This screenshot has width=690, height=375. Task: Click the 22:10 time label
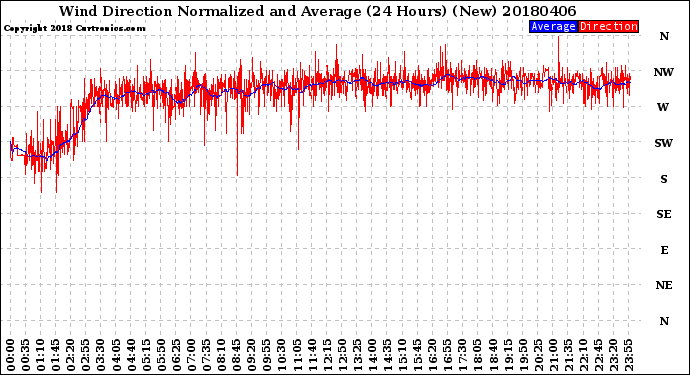pos(584,355)
